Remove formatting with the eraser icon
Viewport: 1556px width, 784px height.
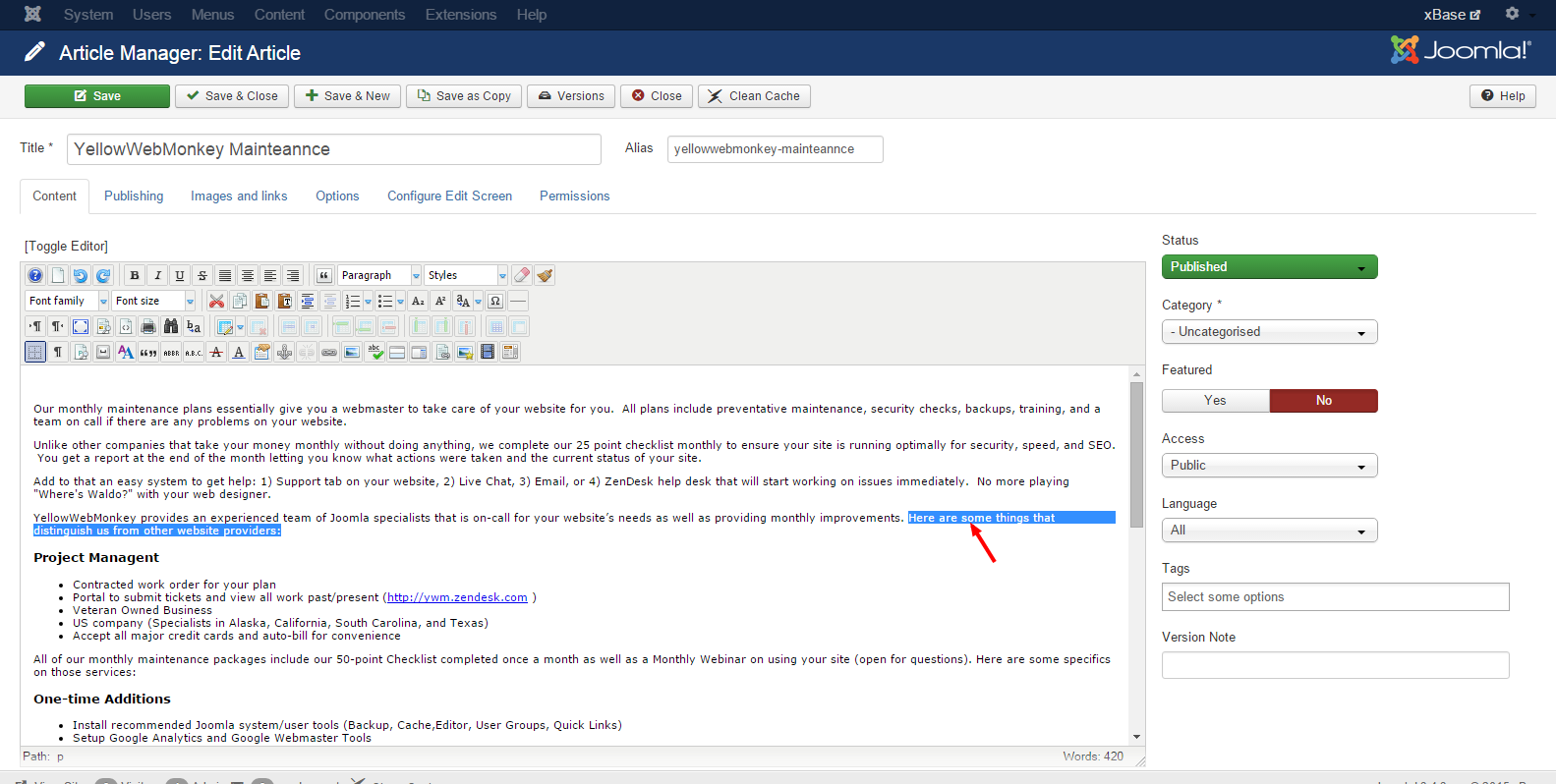click(x=522, y=275)
